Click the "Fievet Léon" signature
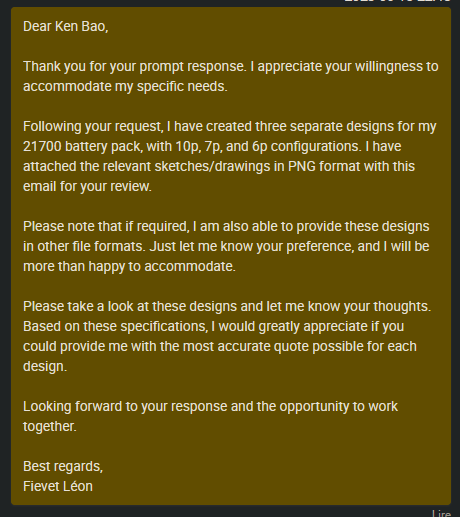460x517 pixels. (58, 487)
